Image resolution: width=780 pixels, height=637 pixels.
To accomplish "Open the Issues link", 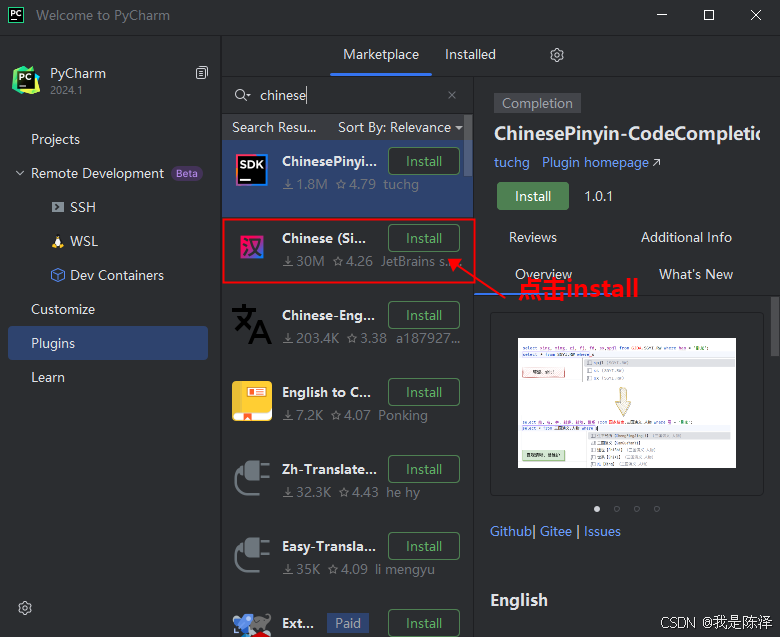I will (602, 532).
